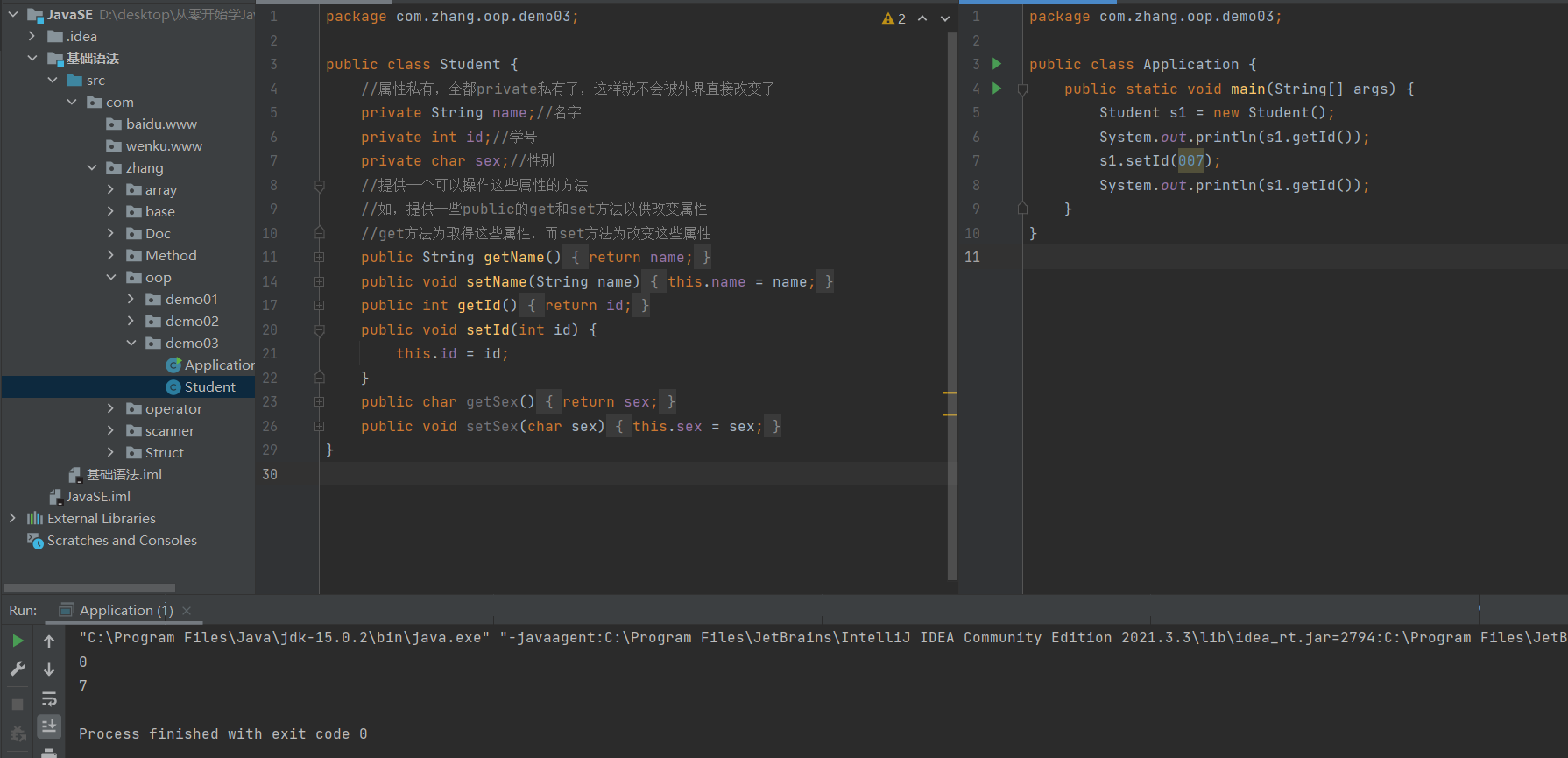This screenshot has height=758, width=1568.
Task: Expand the folded getId method in gutter
Action: coord(320,306)
